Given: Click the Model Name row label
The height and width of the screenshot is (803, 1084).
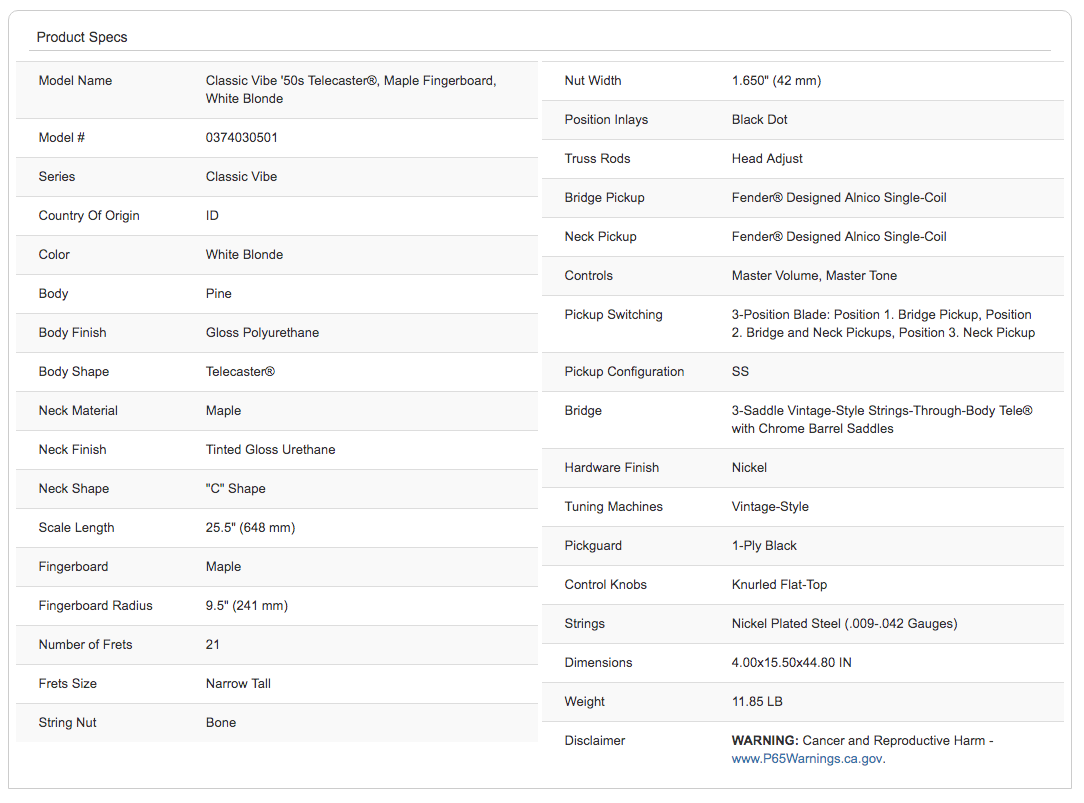Looking at the screenshot, I should pyautogui.click(x=75, y=80).
